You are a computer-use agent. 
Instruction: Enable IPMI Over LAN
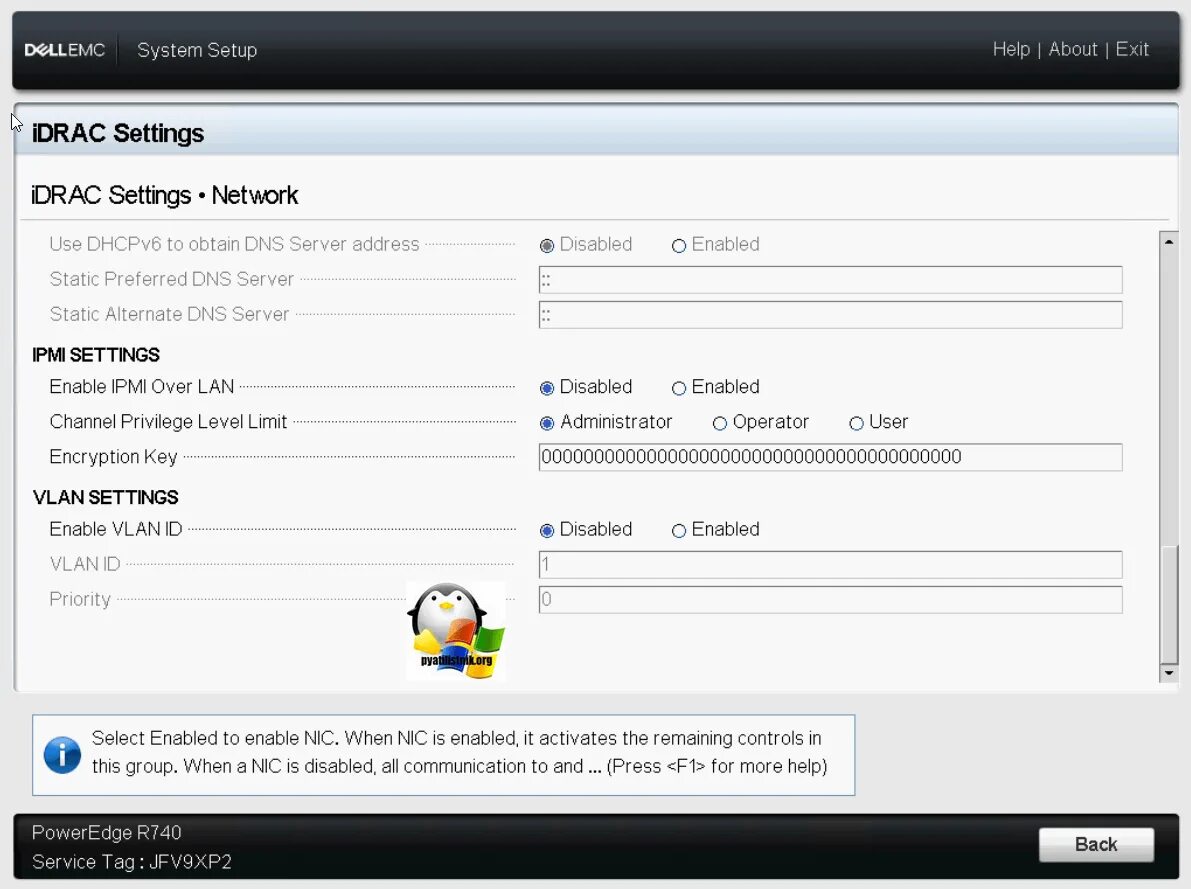tap(679, 388)
